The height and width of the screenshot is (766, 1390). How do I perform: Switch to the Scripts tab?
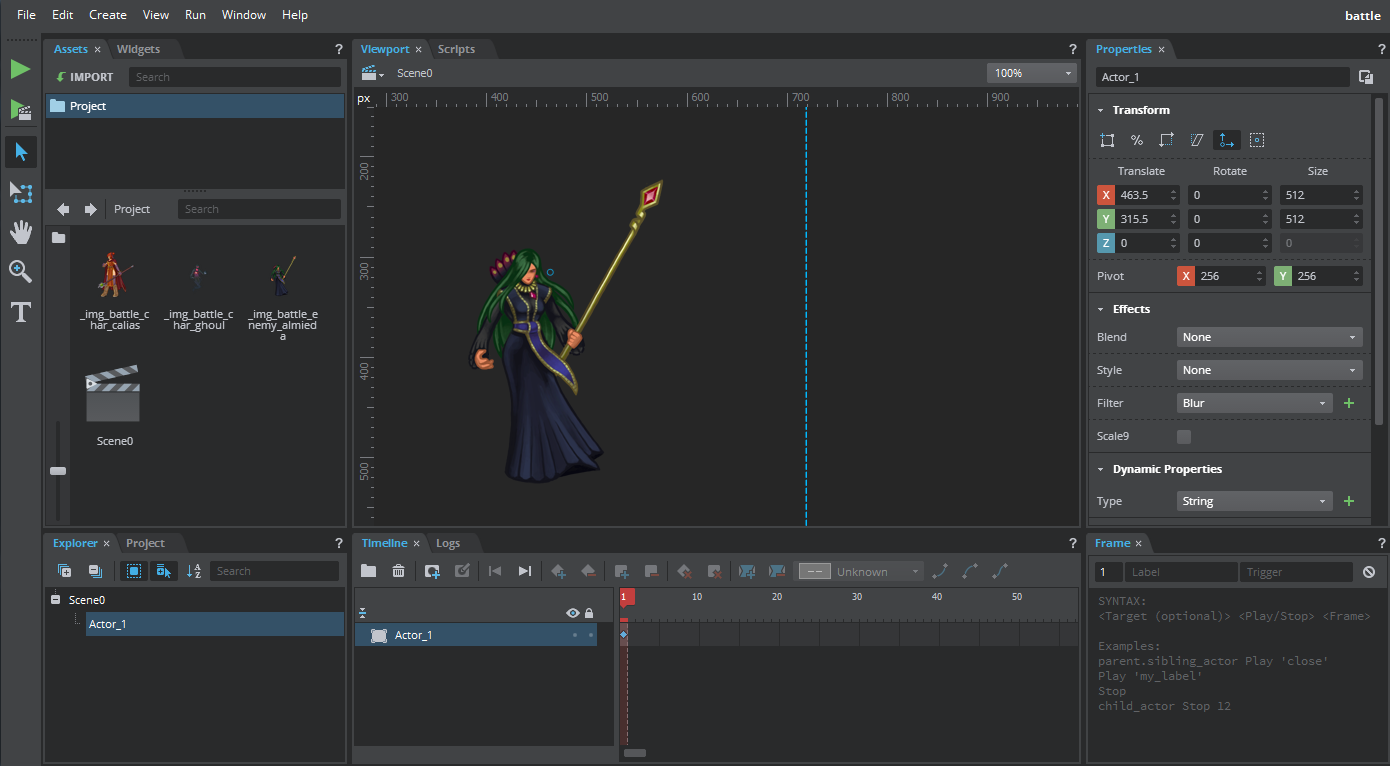click(x=456, y=49)
